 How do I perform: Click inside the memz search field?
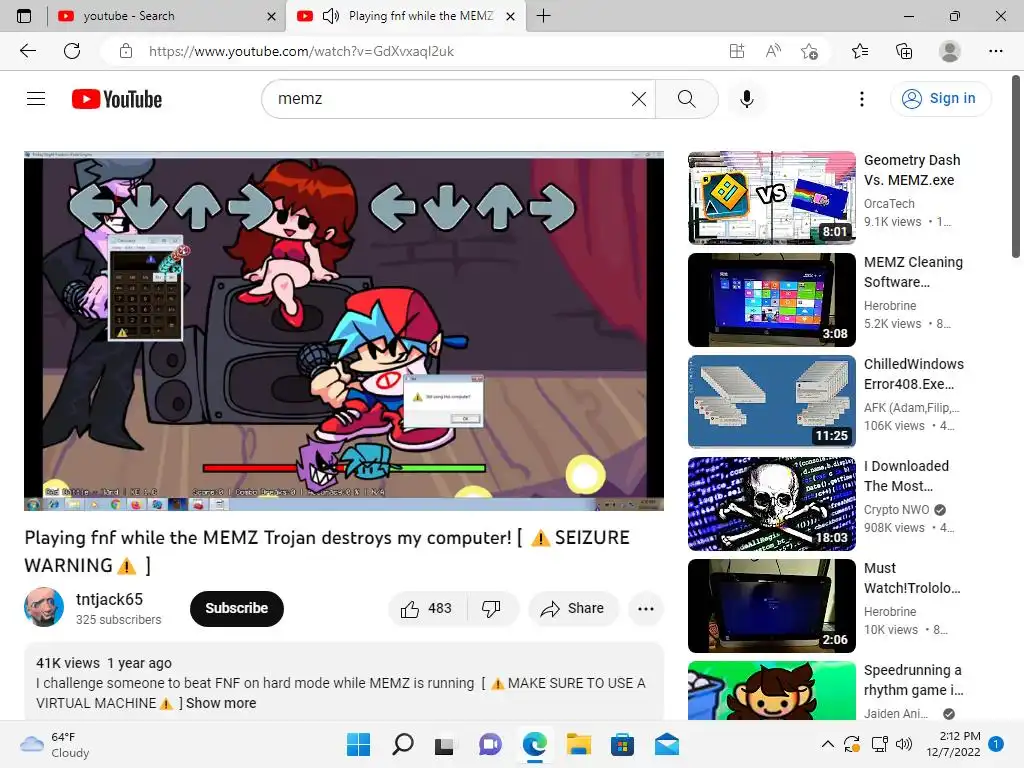point(451,99)
